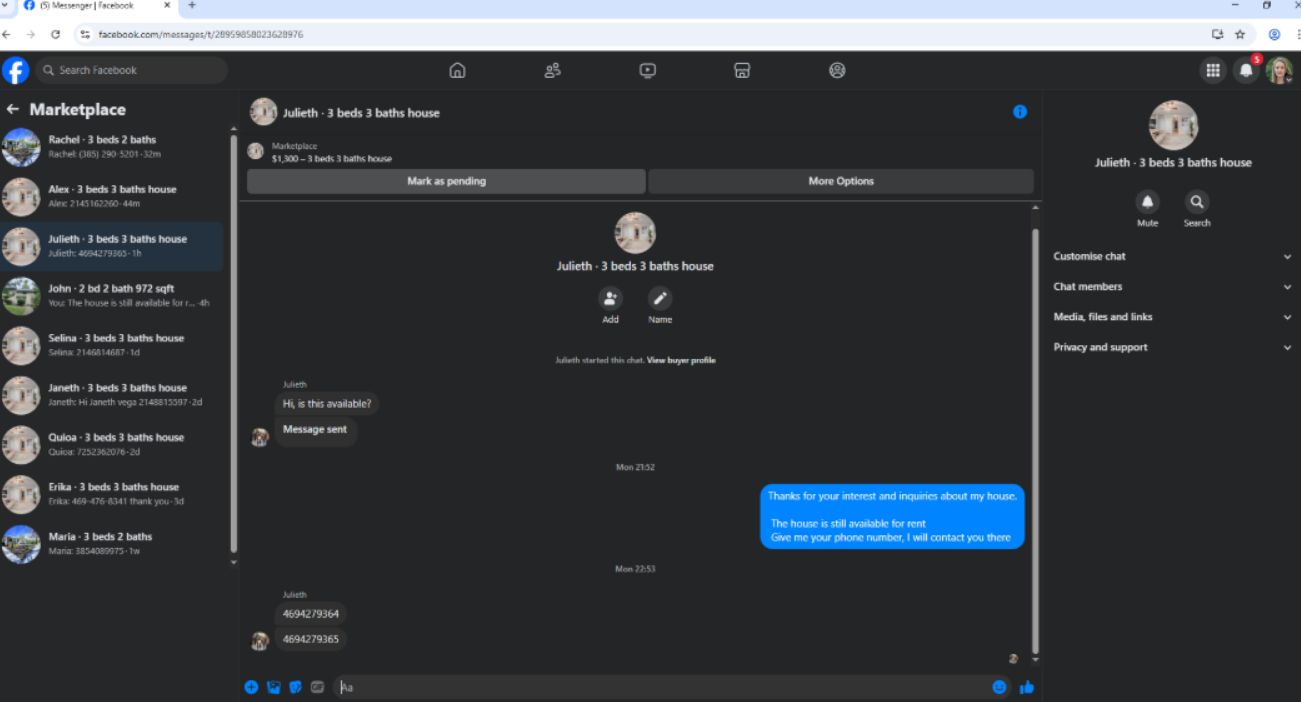Expand the Customise chat section
1301x702 pixels.
tap(1172, 256)
